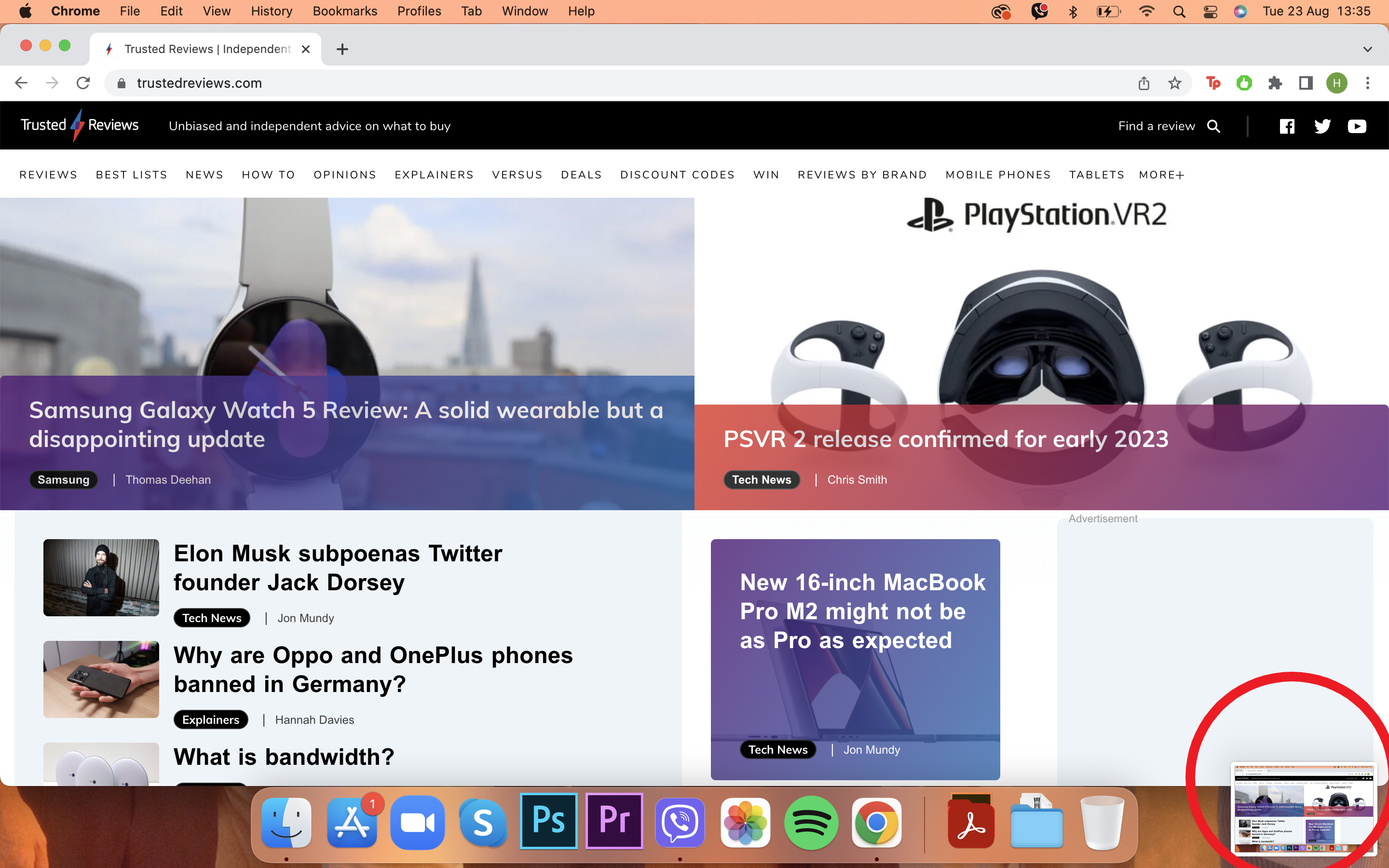
Task: Click the Samsung category tag
Action: [64, 480]
